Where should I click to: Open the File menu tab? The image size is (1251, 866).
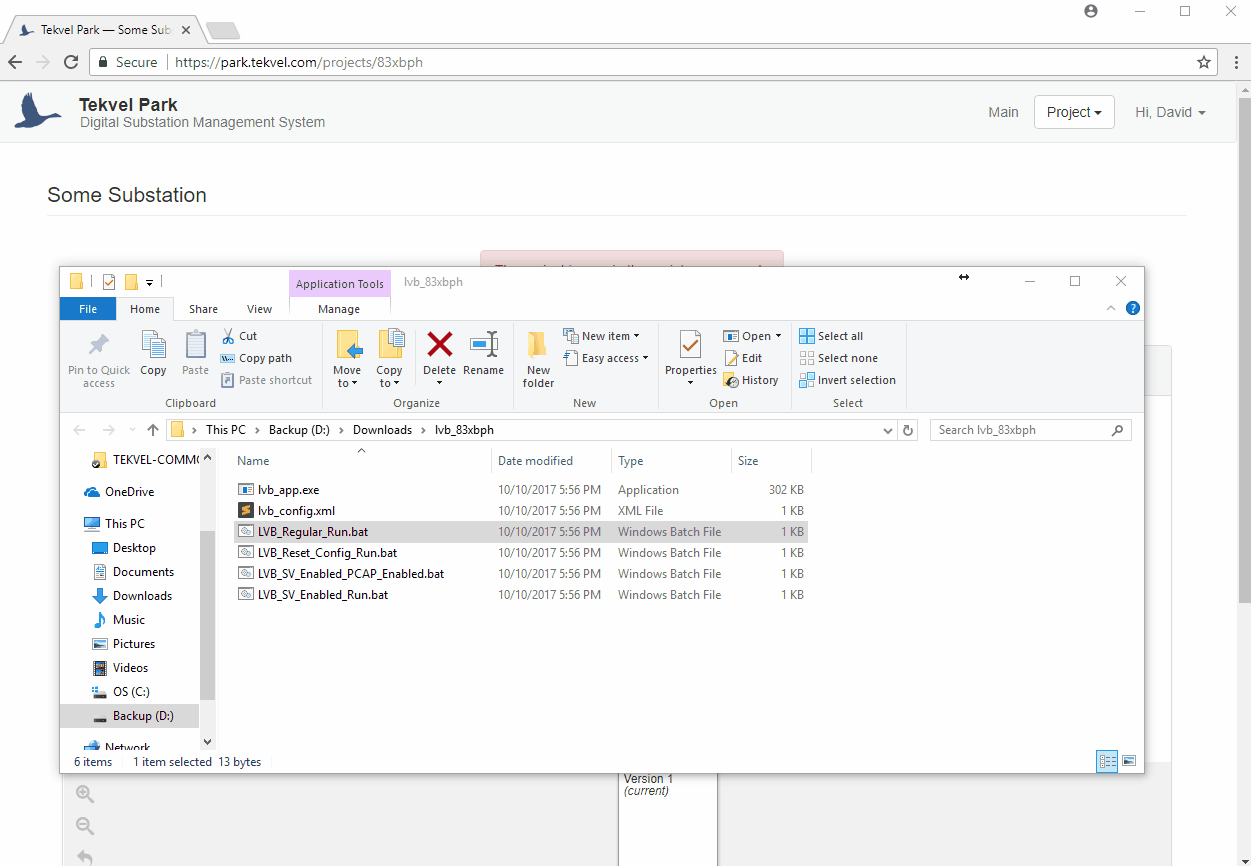click(x=88, y=309)
